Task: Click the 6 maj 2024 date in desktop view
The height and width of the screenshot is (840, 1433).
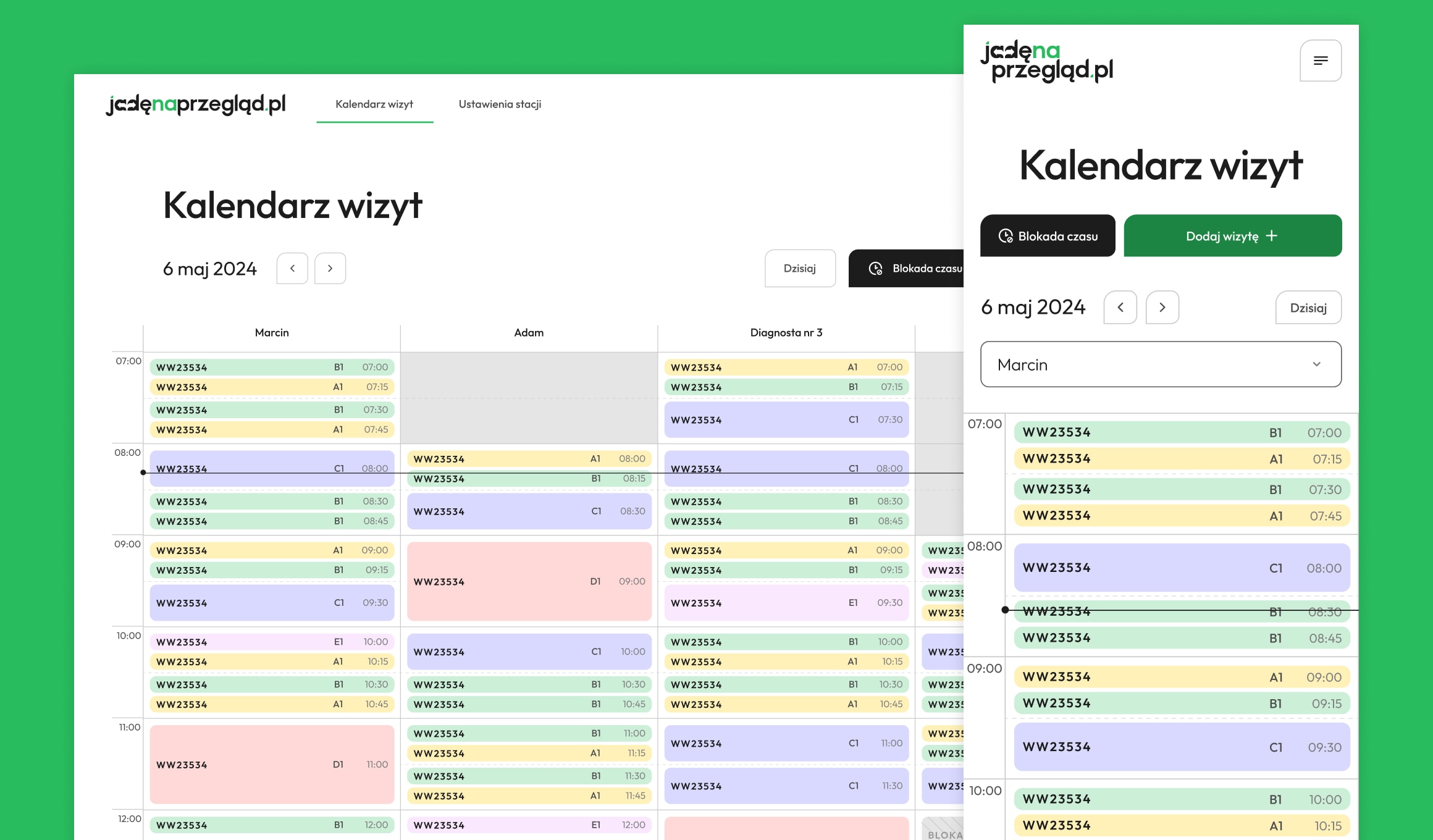Action: [x=209, y=269]
